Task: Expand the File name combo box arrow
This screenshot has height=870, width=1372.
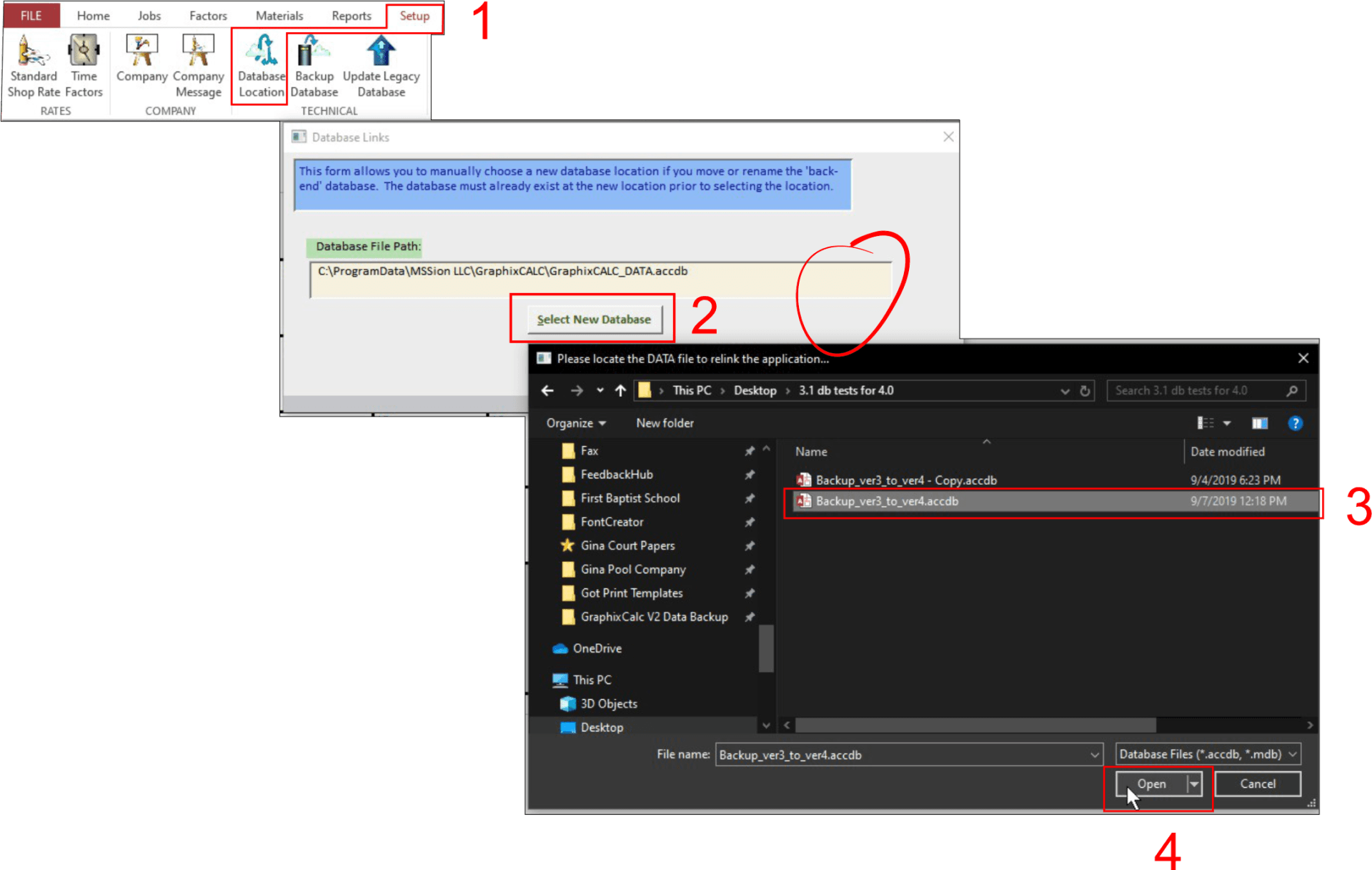Action: pos(1094,755)
